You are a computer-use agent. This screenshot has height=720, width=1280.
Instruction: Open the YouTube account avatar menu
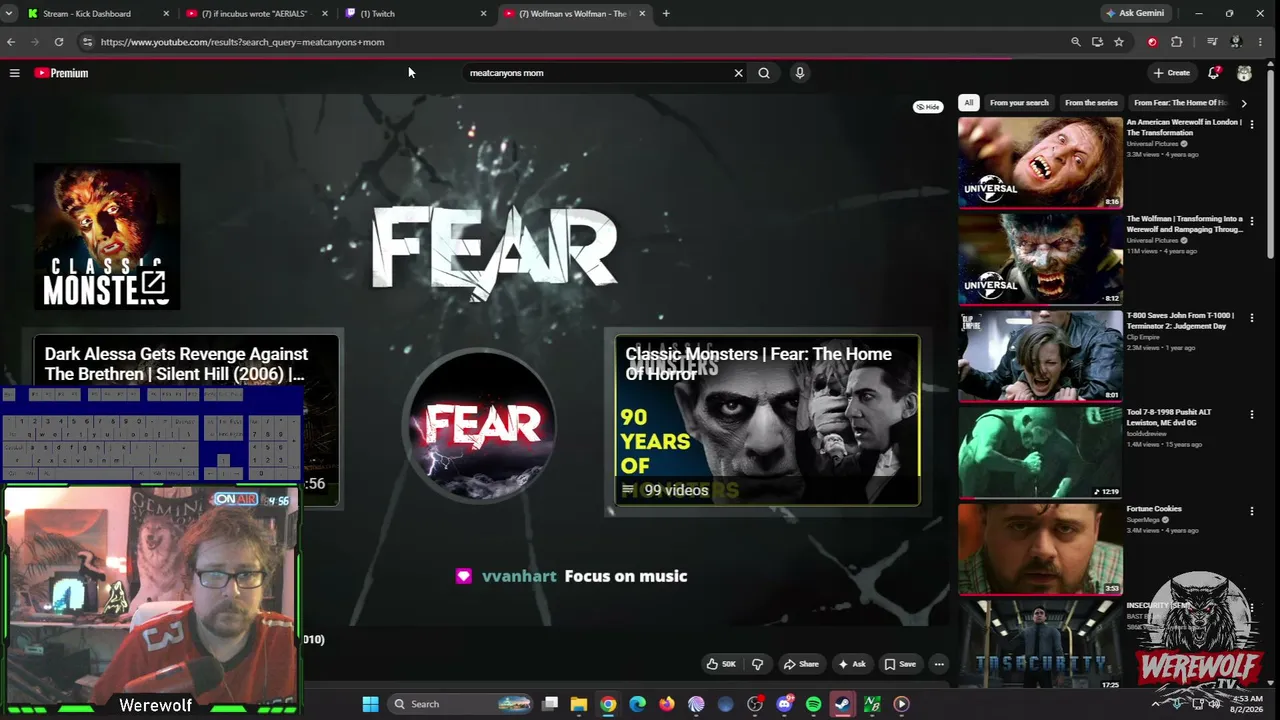(x=1244, y=73)
